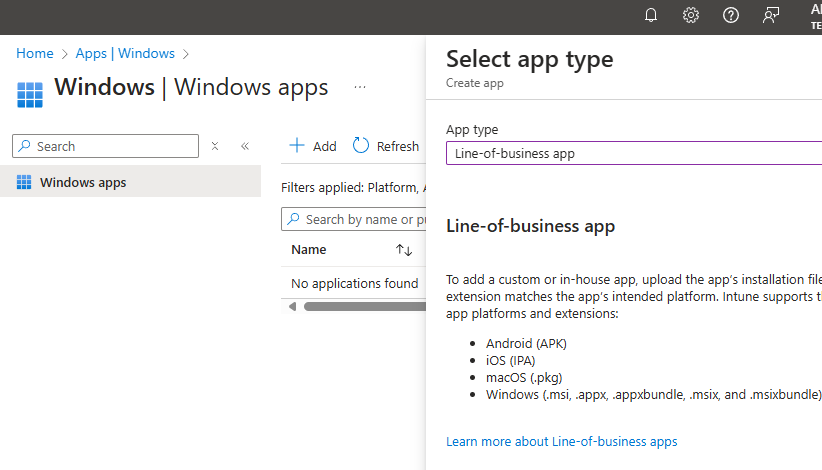Click the Windows (.msi, .appx) list item
The width and height of the screenshot is (822, 470).
pos(653,395)
